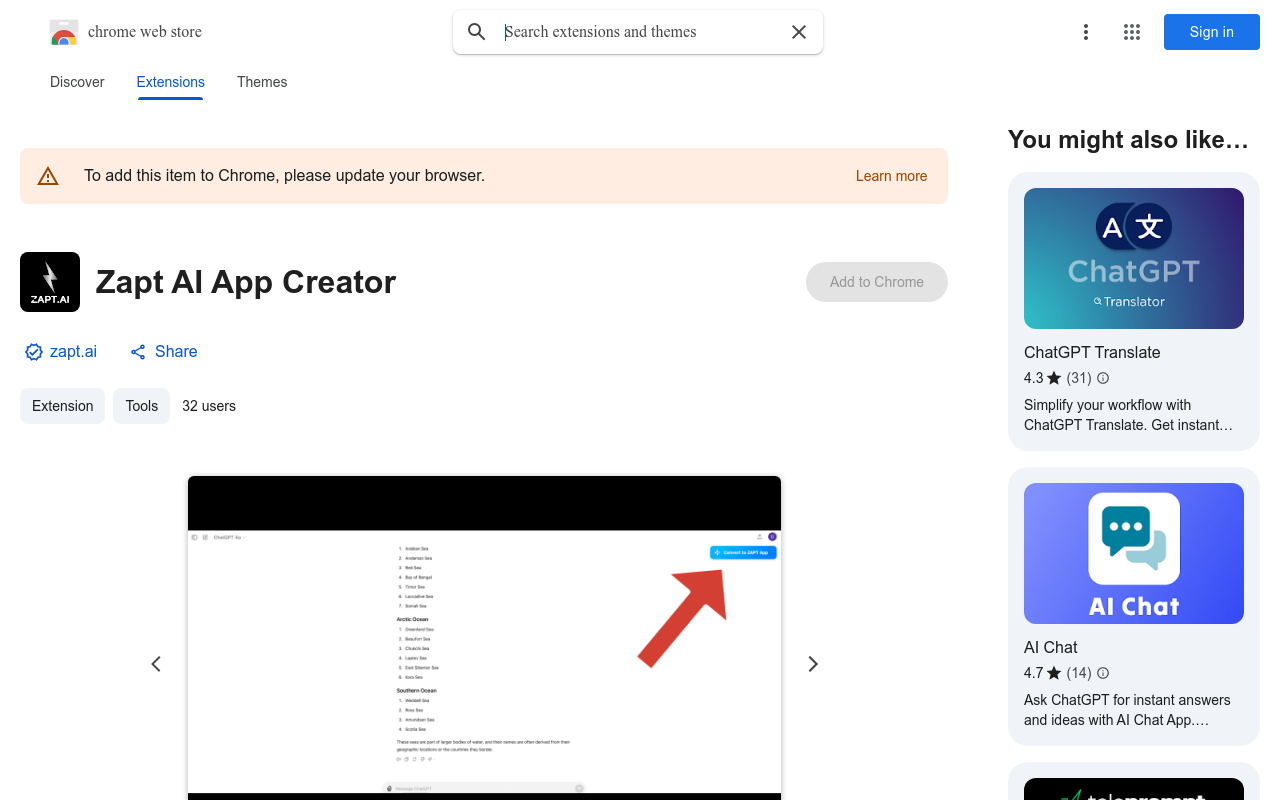Open the Themes tab

[x=262, y=82]
